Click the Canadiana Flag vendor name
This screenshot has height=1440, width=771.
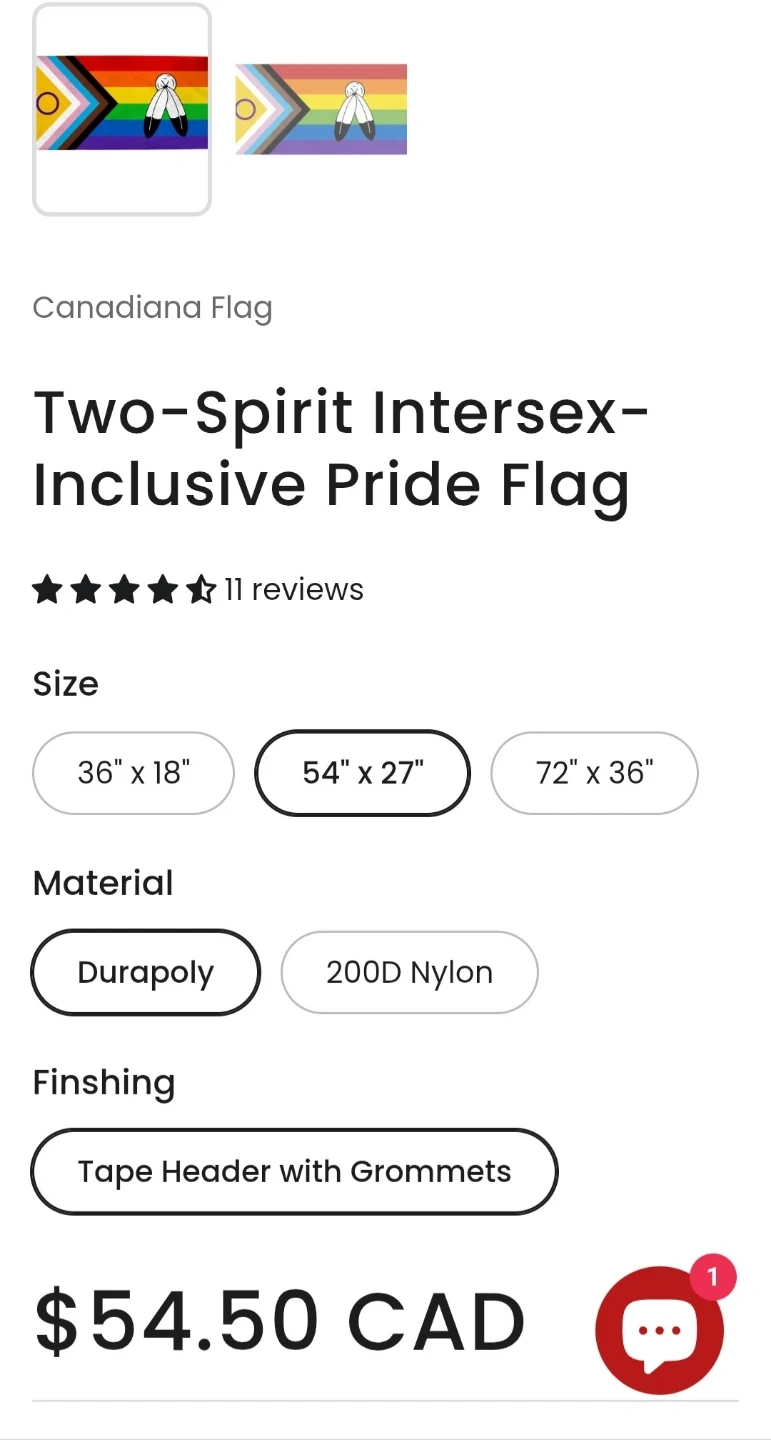152,307
